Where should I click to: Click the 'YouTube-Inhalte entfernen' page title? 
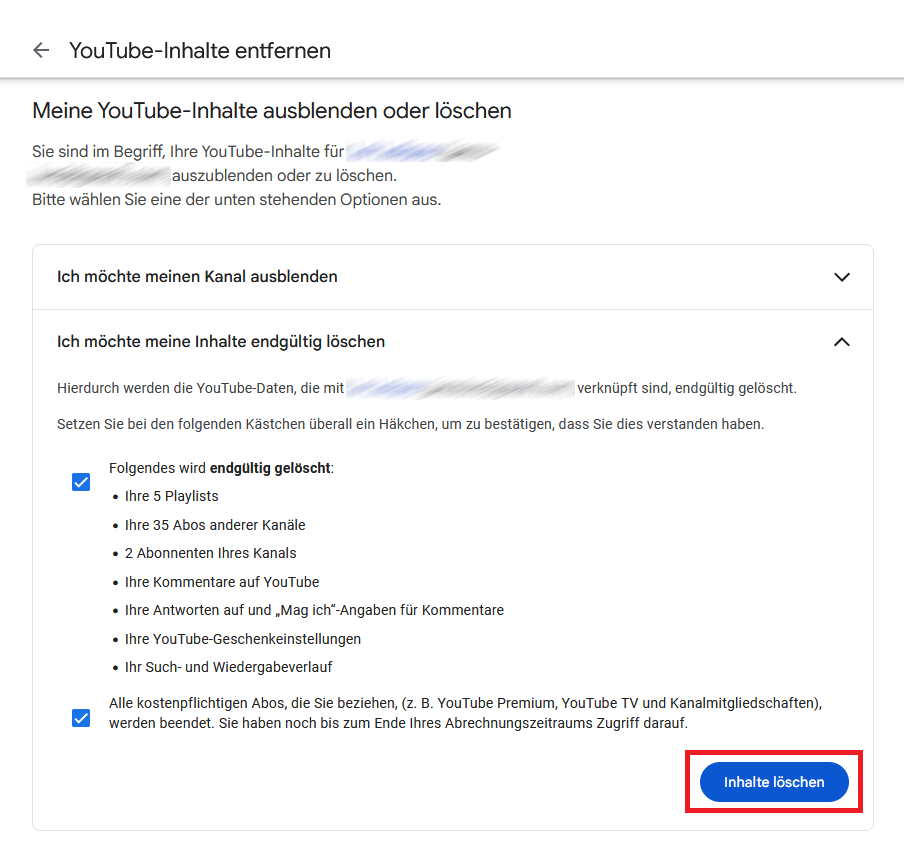click(200, 51)
